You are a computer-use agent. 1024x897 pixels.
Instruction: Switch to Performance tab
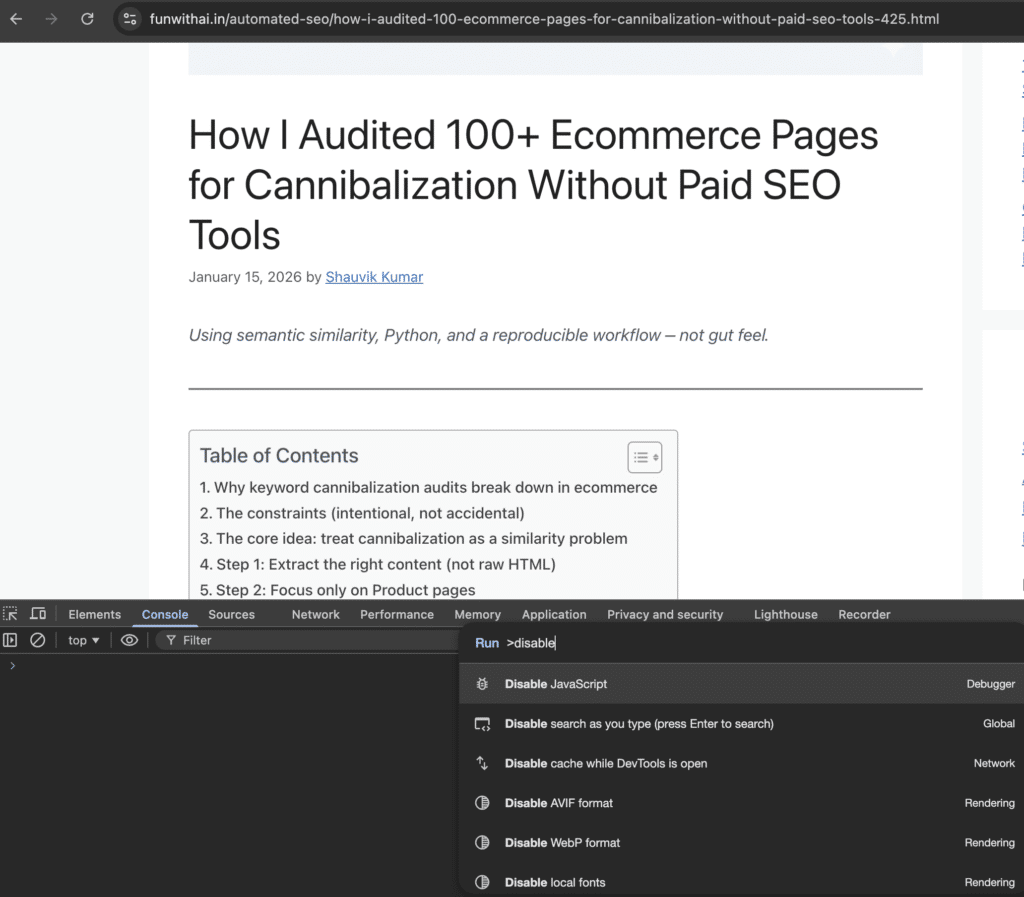point(396,614)
